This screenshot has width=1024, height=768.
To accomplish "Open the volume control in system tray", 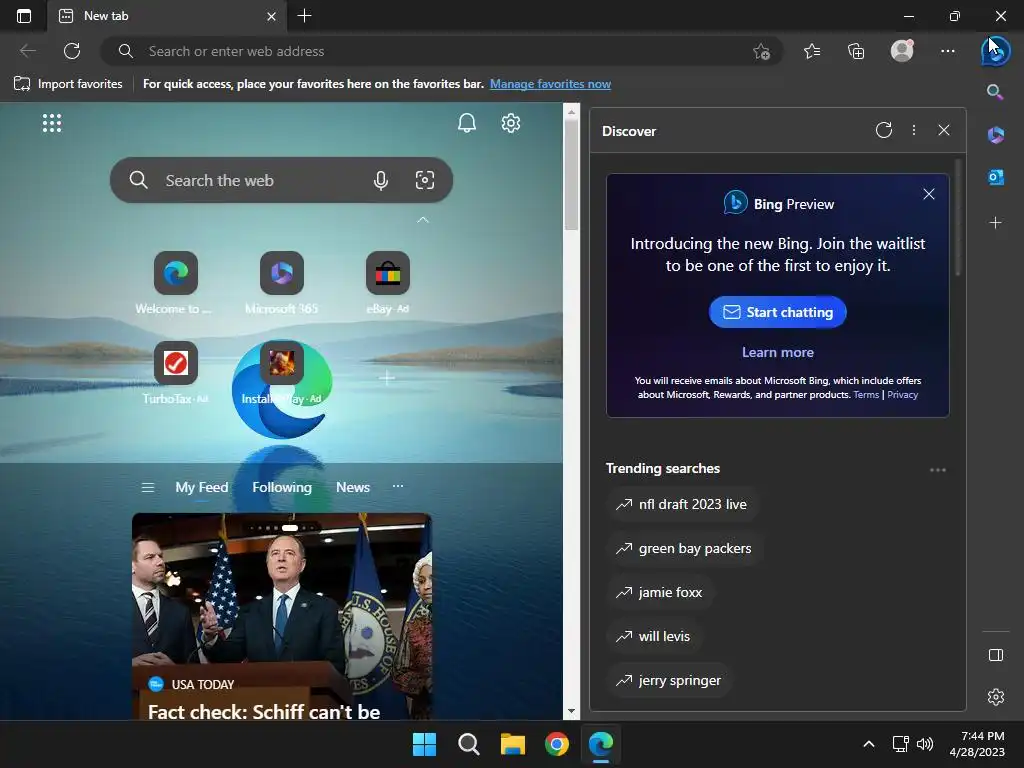I will tap(925, 744).
